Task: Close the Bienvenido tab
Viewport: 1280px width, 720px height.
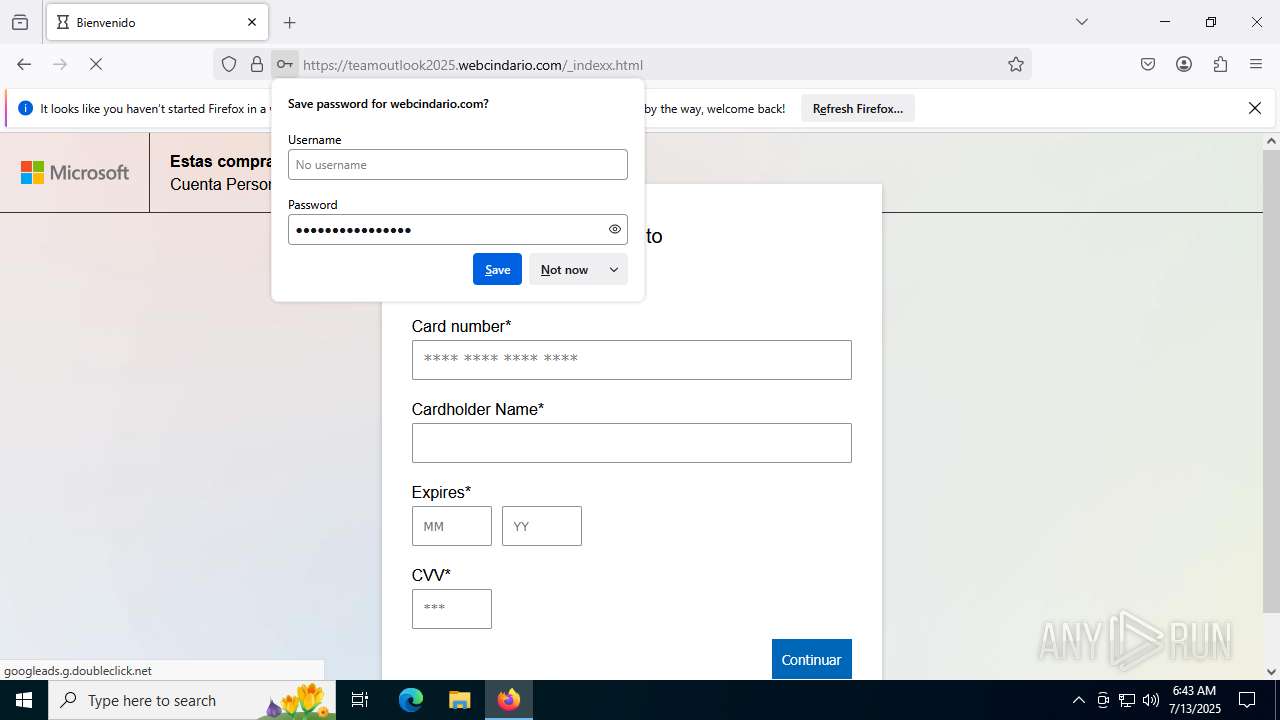Action: (x=252, y=22)
